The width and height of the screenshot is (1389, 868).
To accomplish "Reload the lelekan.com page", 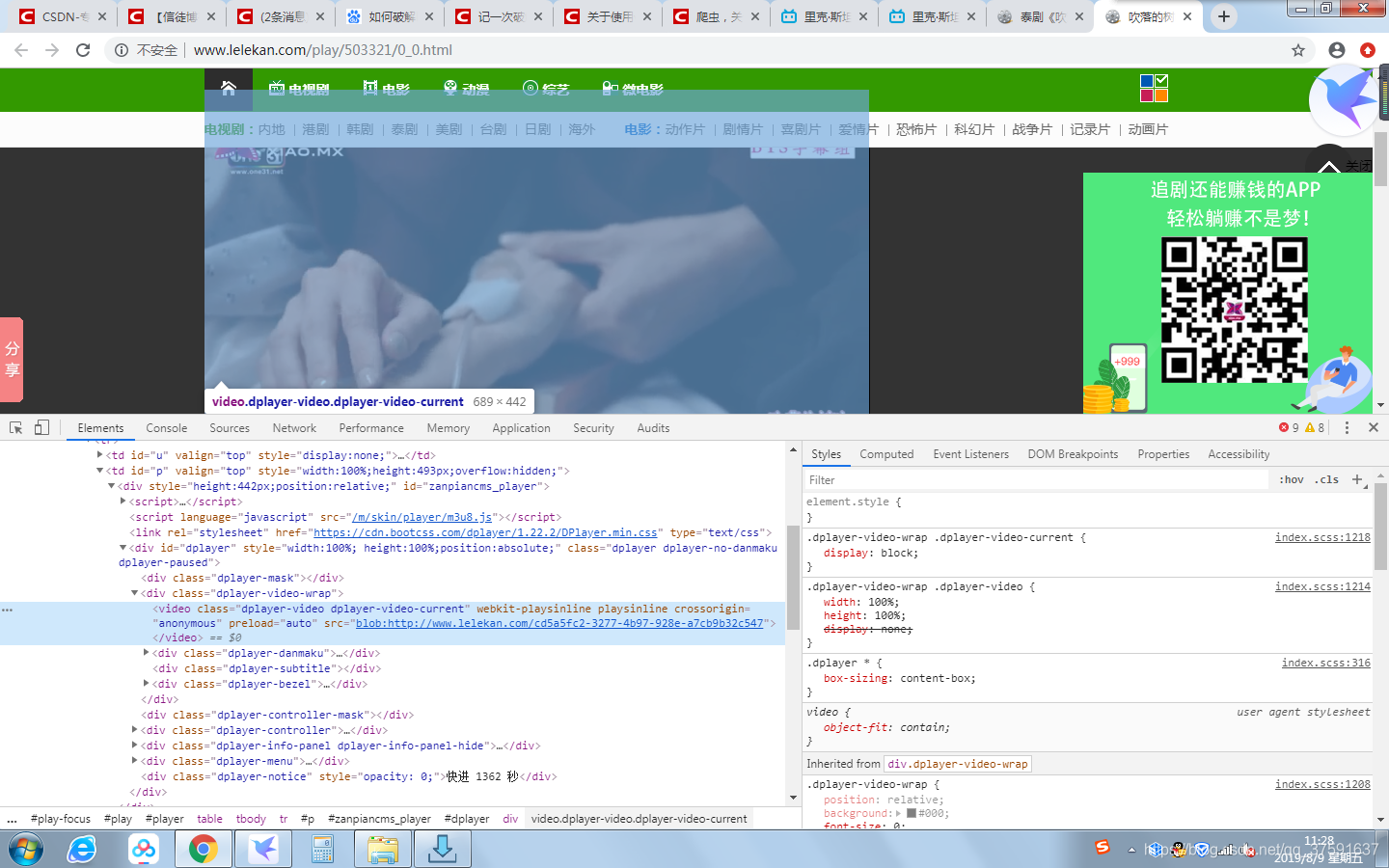I will [x=83, y=50].
